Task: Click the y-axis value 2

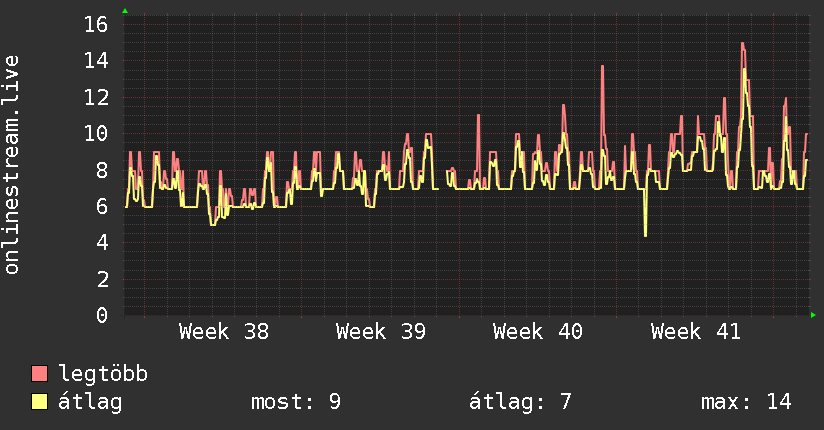Action: coord(102,279)
